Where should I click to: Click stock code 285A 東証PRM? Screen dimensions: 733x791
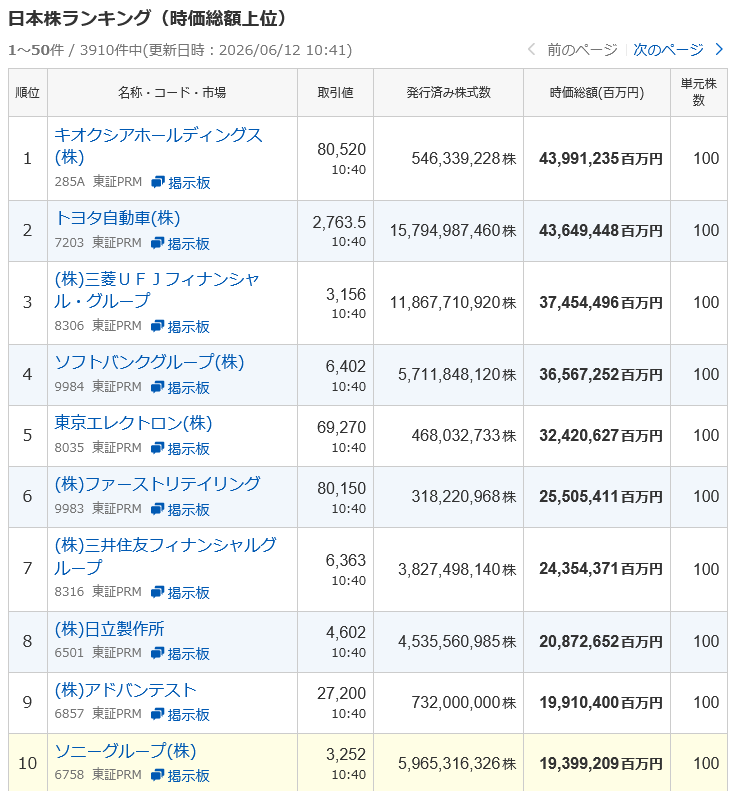[98, 182]
